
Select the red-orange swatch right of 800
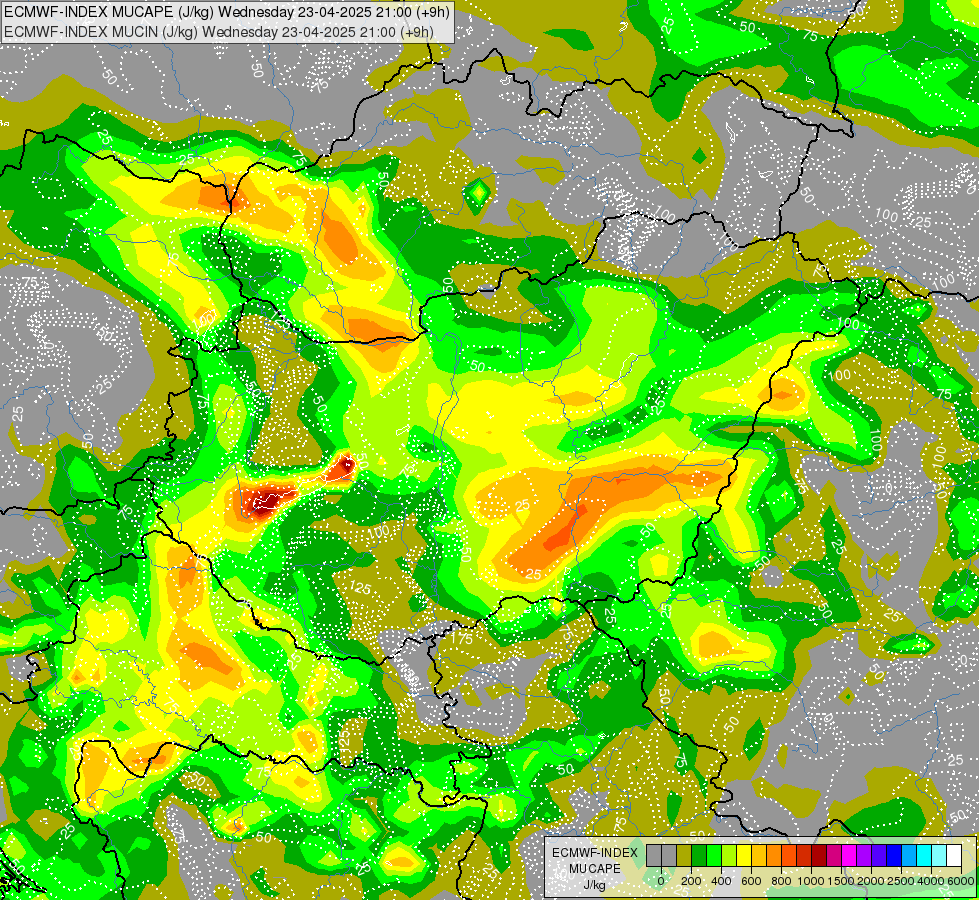point(789,856)
